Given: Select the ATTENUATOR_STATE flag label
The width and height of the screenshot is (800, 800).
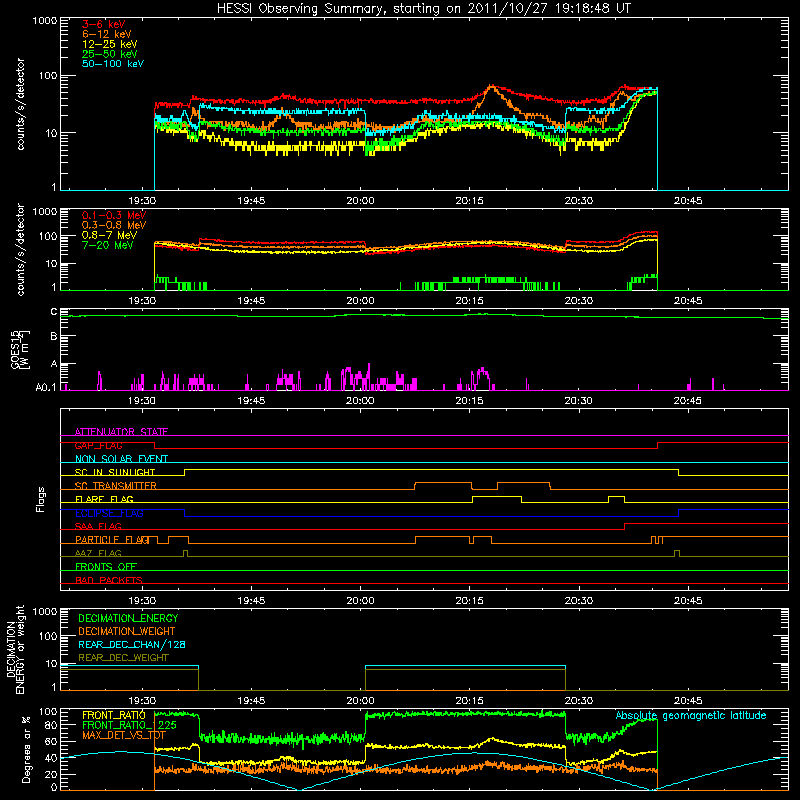Looking at the screenshot, I should click(x=121, y=432).
